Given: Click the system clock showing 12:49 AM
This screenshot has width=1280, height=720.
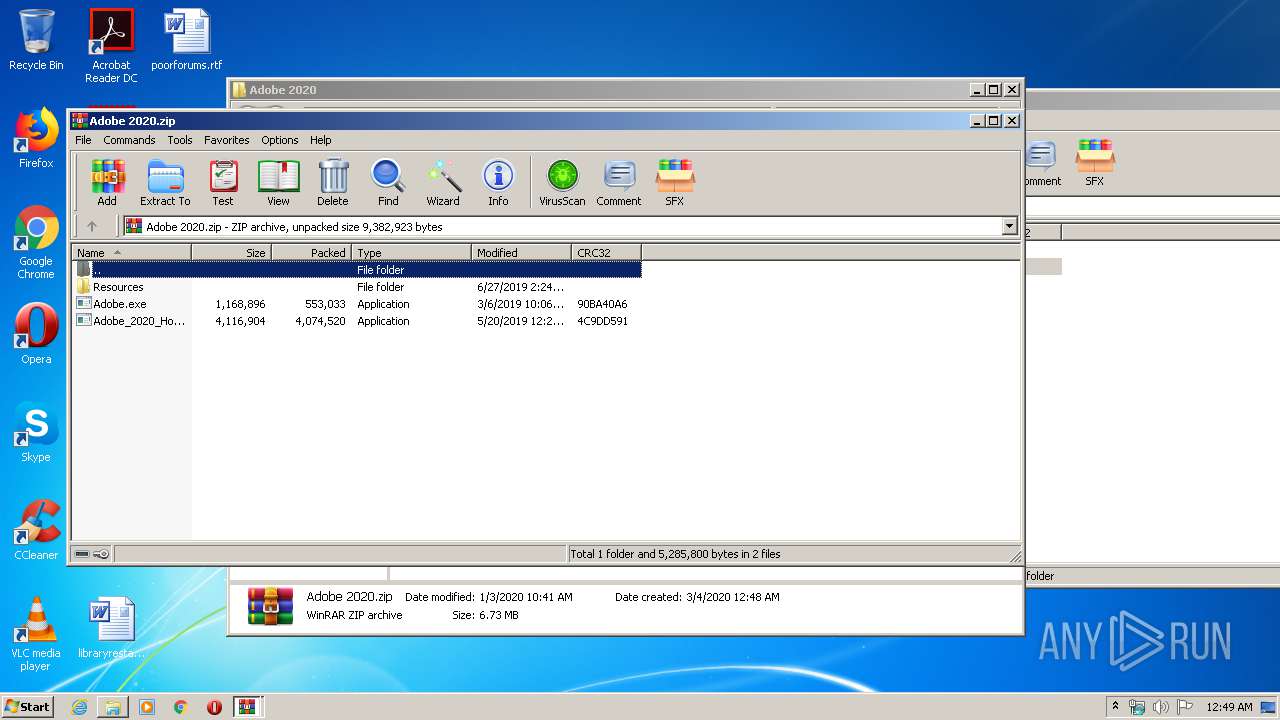Looking at the screenshot, I should pos(1229,707).
